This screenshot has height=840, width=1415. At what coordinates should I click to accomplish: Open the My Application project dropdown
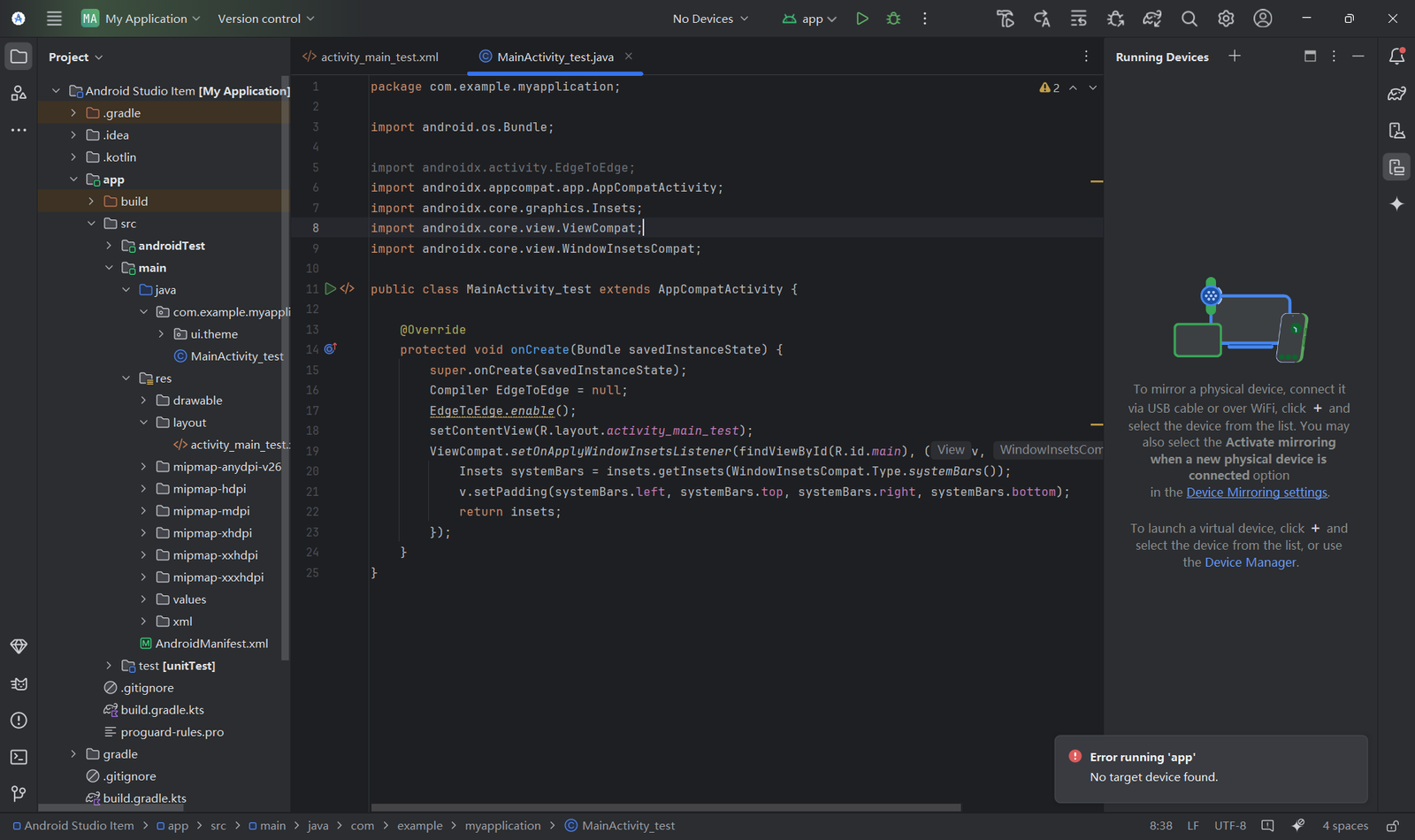(141, 19)
